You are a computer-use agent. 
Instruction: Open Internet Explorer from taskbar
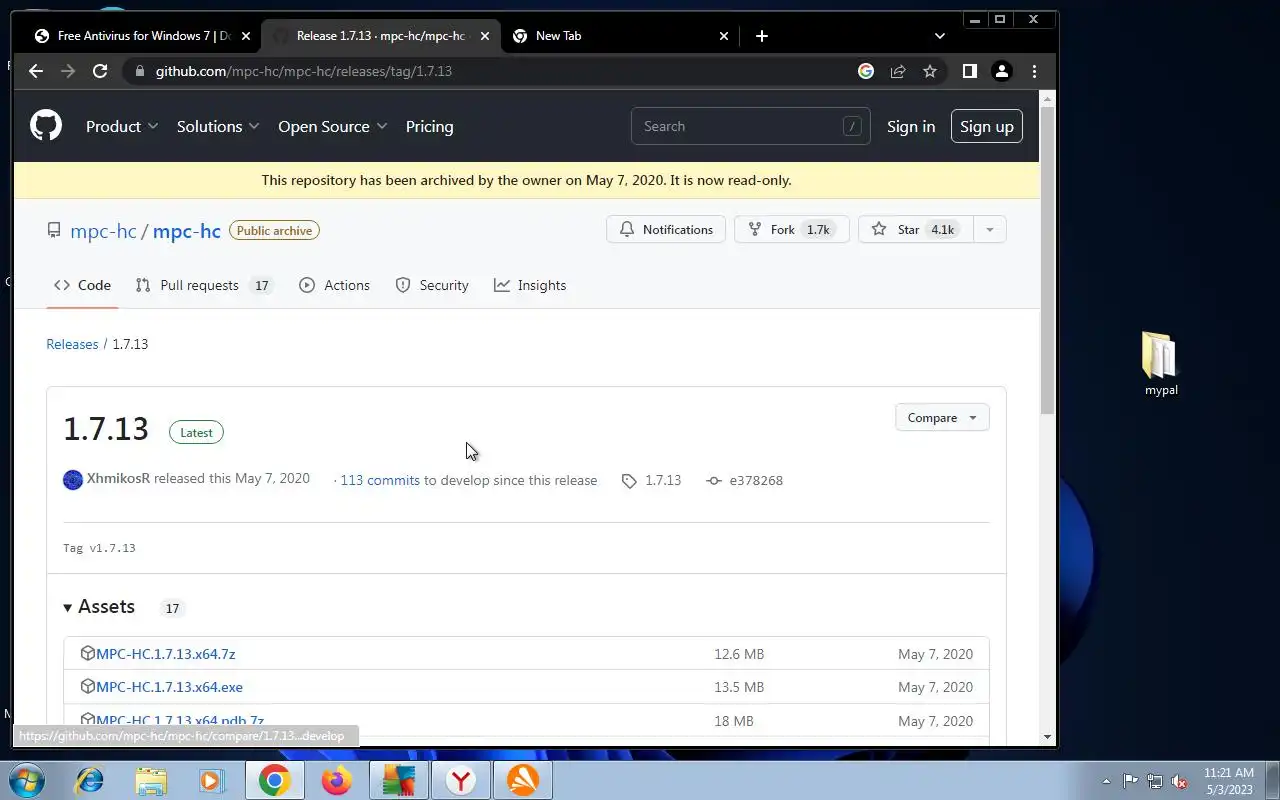pos(90,780)
